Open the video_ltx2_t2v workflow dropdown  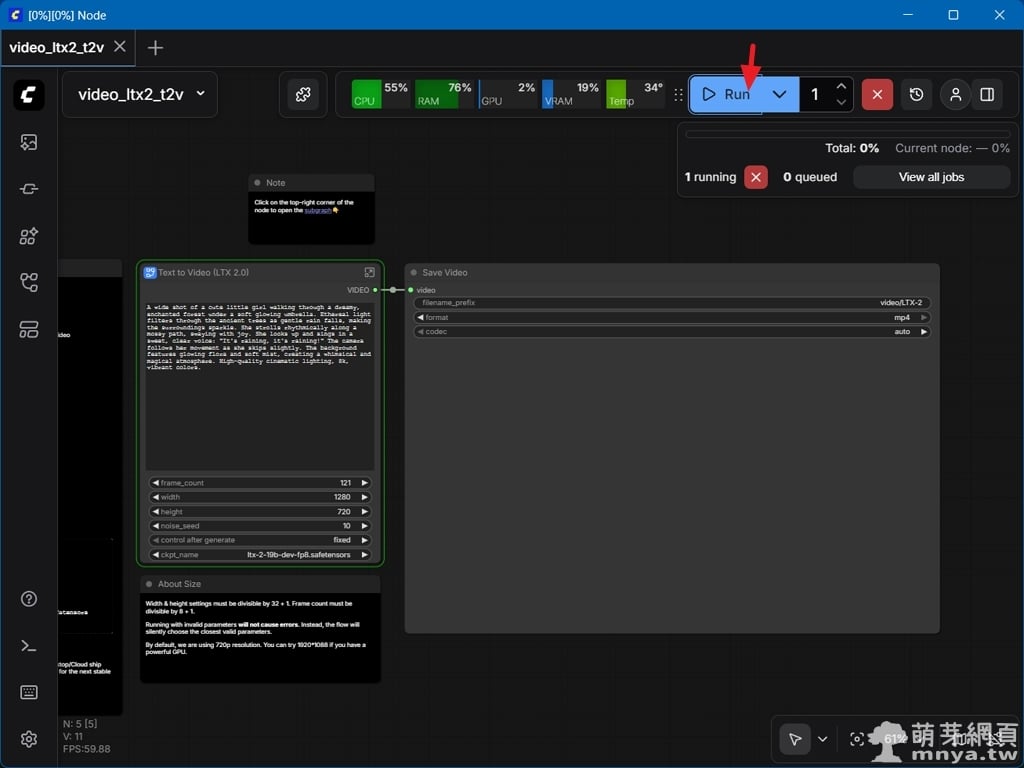(x=141, y=94)
